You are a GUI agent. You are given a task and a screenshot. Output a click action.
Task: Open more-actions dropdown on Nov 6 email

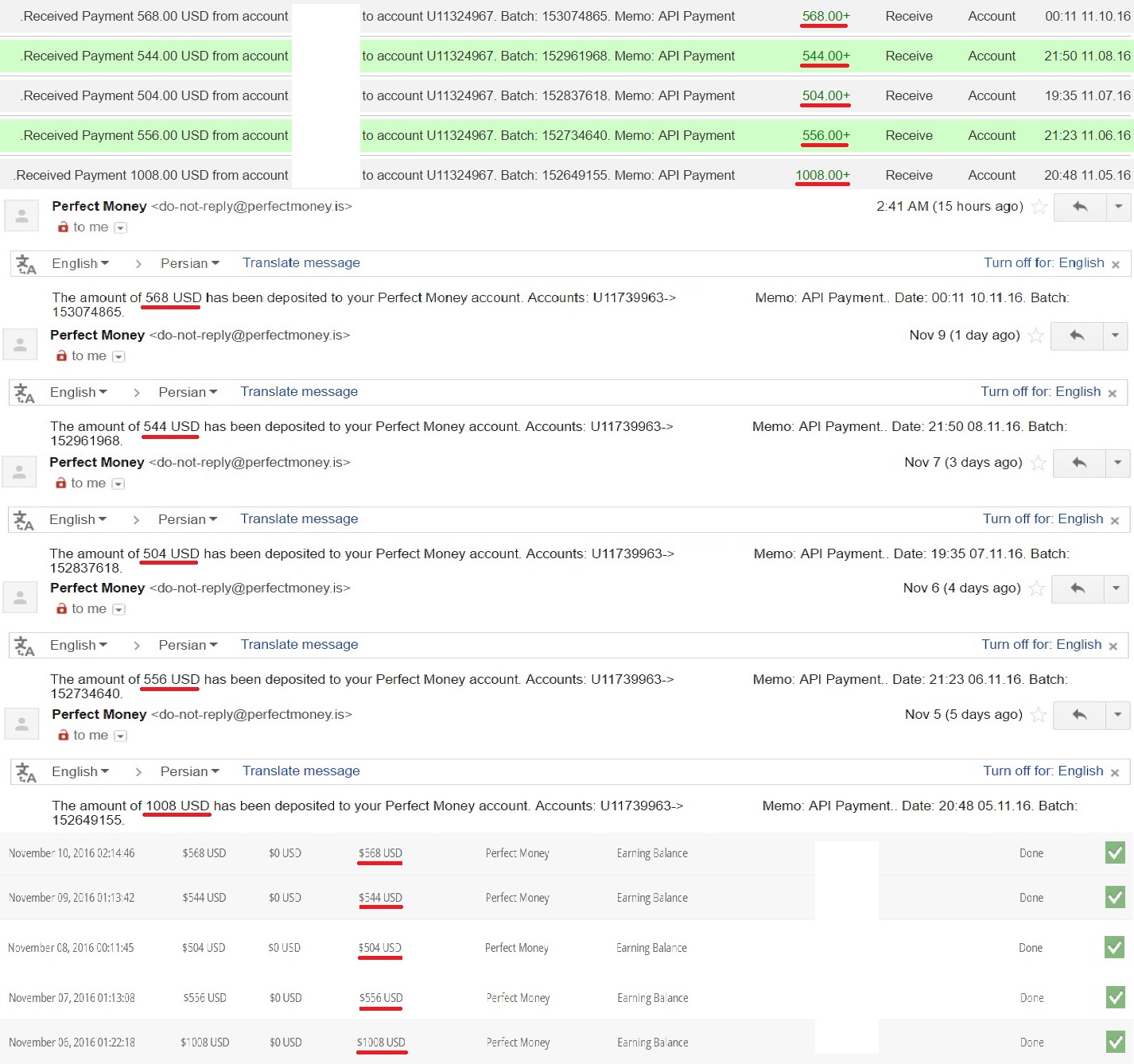(1116, 588)
